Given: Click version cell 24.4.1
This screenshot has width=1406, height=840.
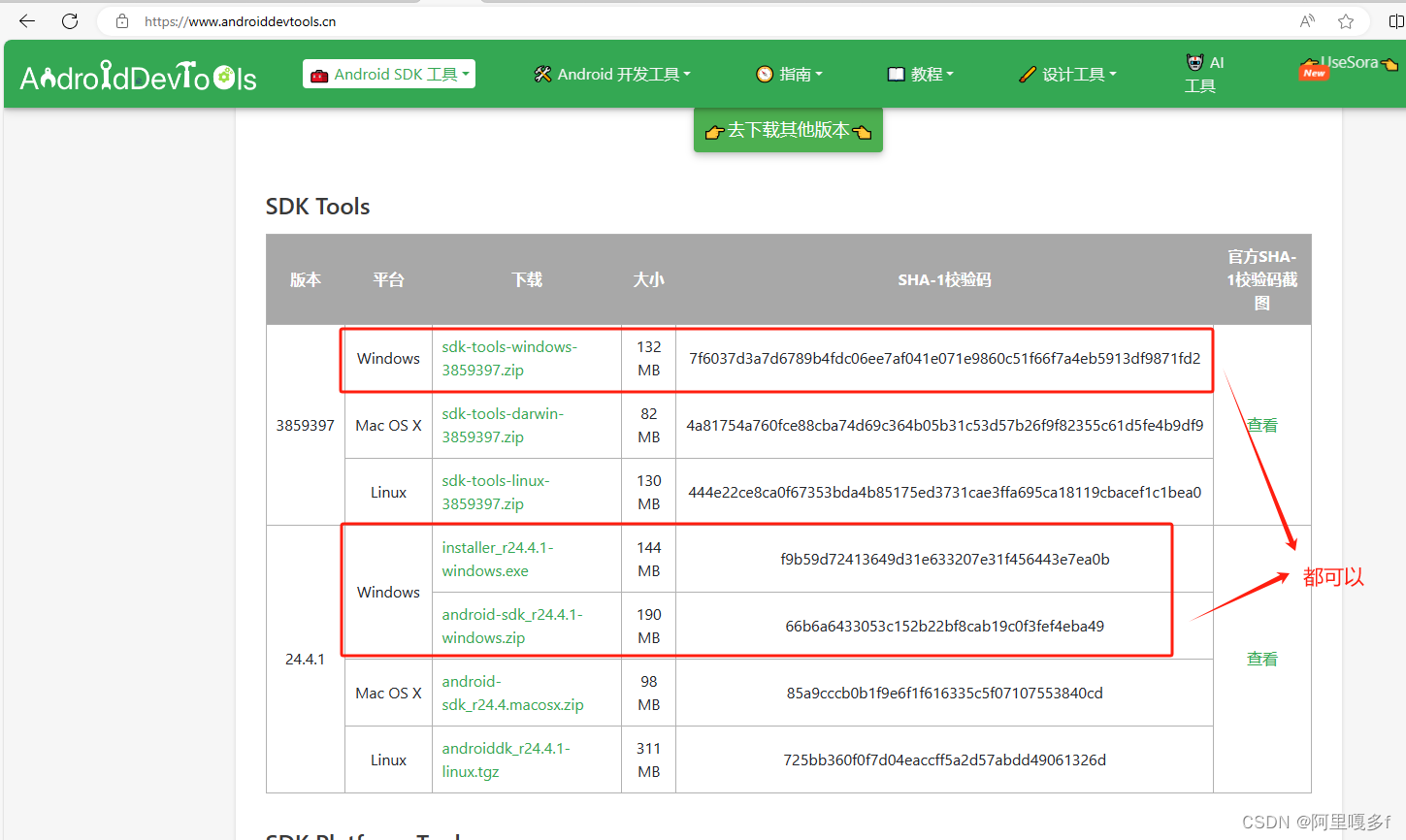Looking at the screenshot, I should [x=305, y=659].
